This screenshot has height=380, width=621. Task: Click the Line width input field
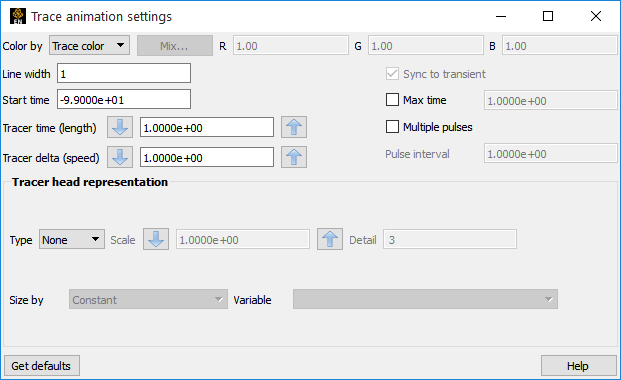point(124,73)
